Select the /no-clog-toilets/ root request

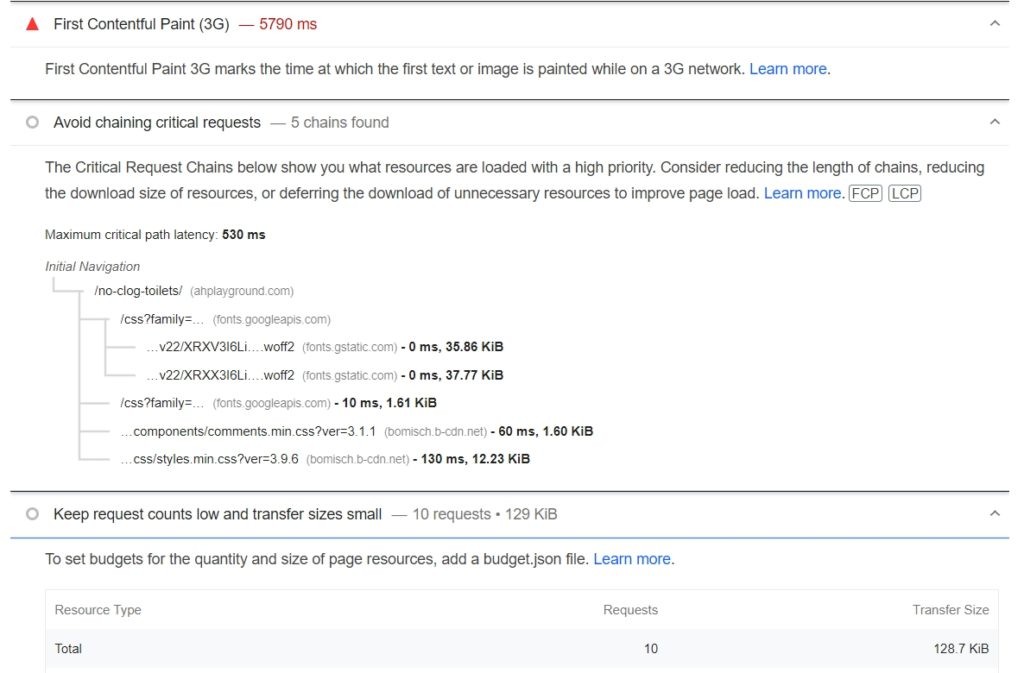138,291
